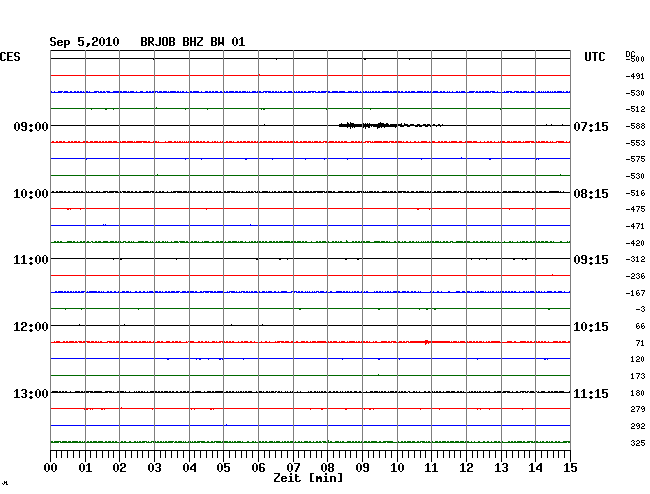Select the DC offset value -471
Viewport: 650px width, 494px height.
pyautogui.click(x=635, y=226)
